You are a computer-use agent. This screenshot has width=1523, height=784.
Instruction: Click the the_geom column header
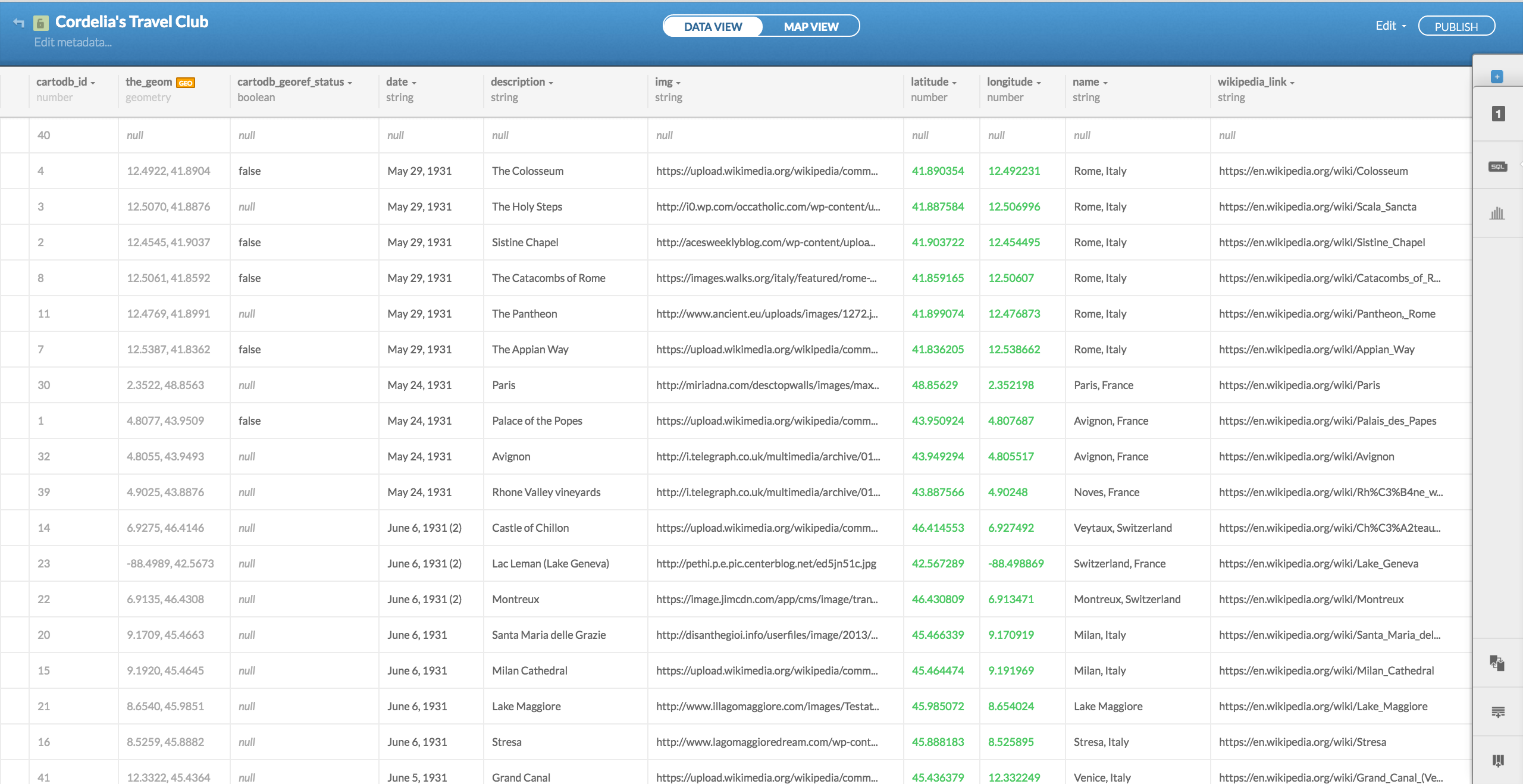pos(149,82)
